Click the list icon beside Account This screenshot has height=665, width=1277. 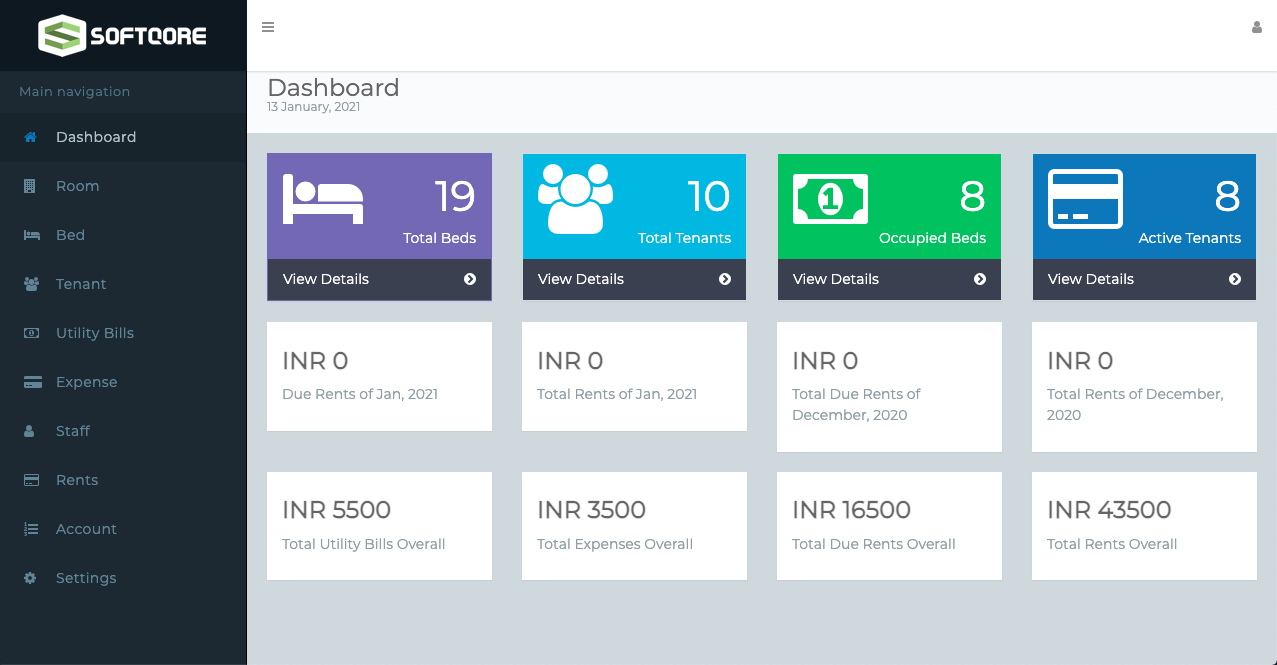[31, 529]
